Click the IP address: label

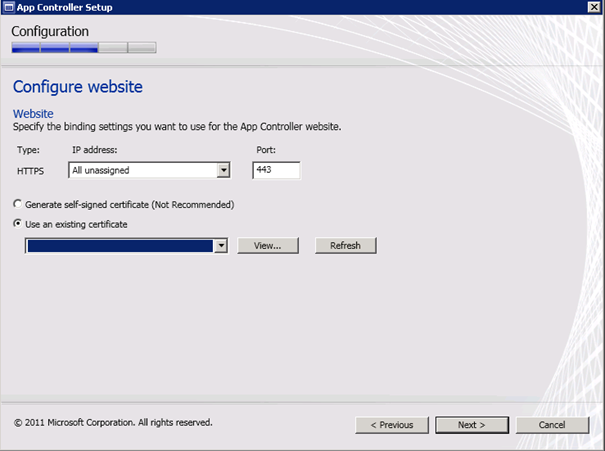[95, 150]
